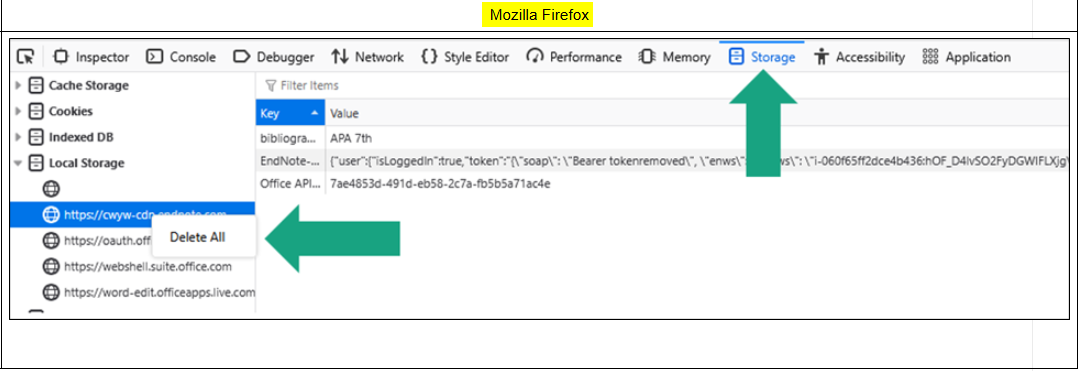
Task: Collapse the Local Storage node
Action: coord(19,163)
